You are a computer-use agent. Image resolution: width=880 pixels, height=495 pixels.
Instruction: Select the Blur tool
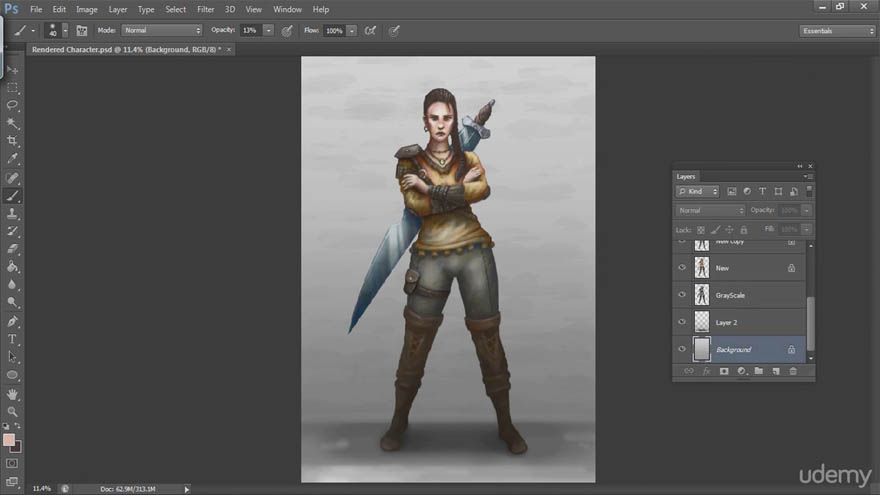(x=12, y=285)
